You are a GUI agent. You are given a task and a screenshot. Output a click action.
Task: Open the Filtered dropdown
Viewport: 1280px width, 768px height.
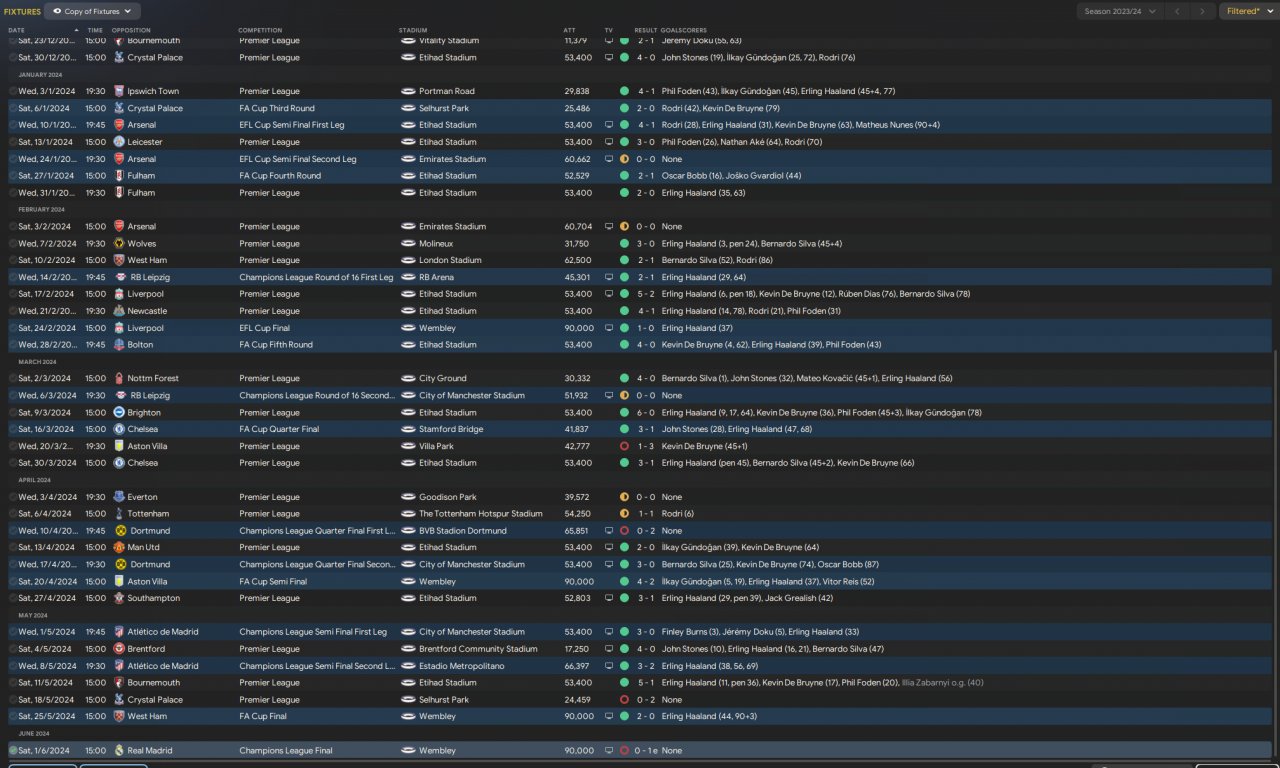point(1248,11)
